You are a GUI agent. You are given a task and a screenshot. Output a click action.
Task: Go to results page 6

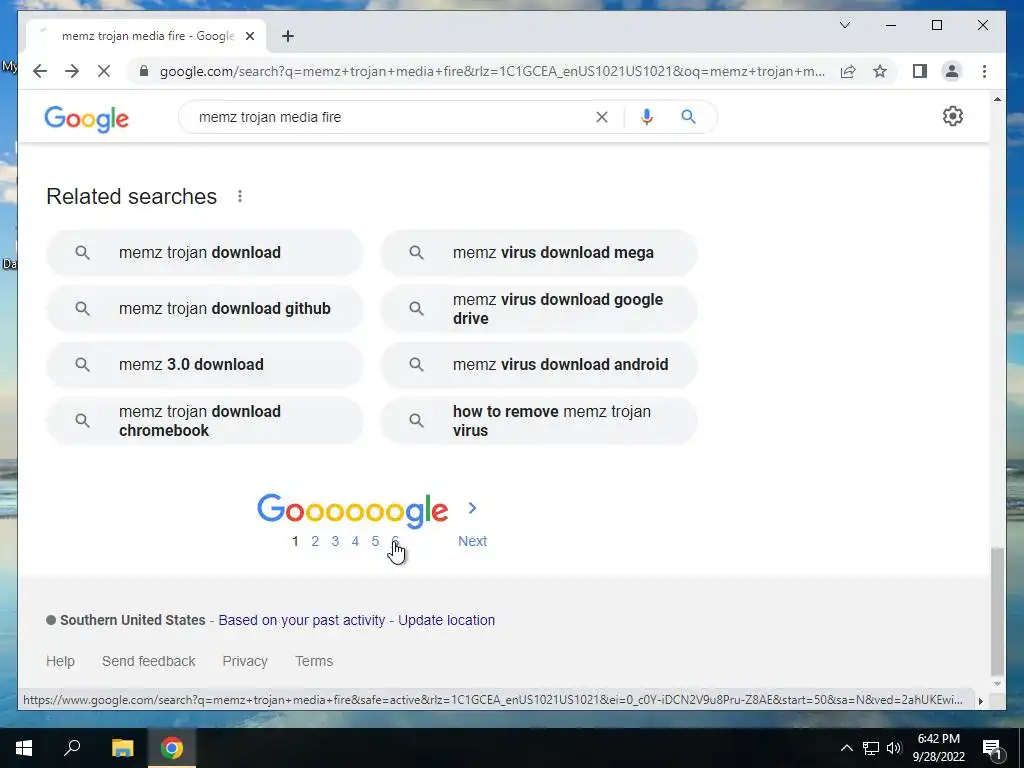pos(395,541)
